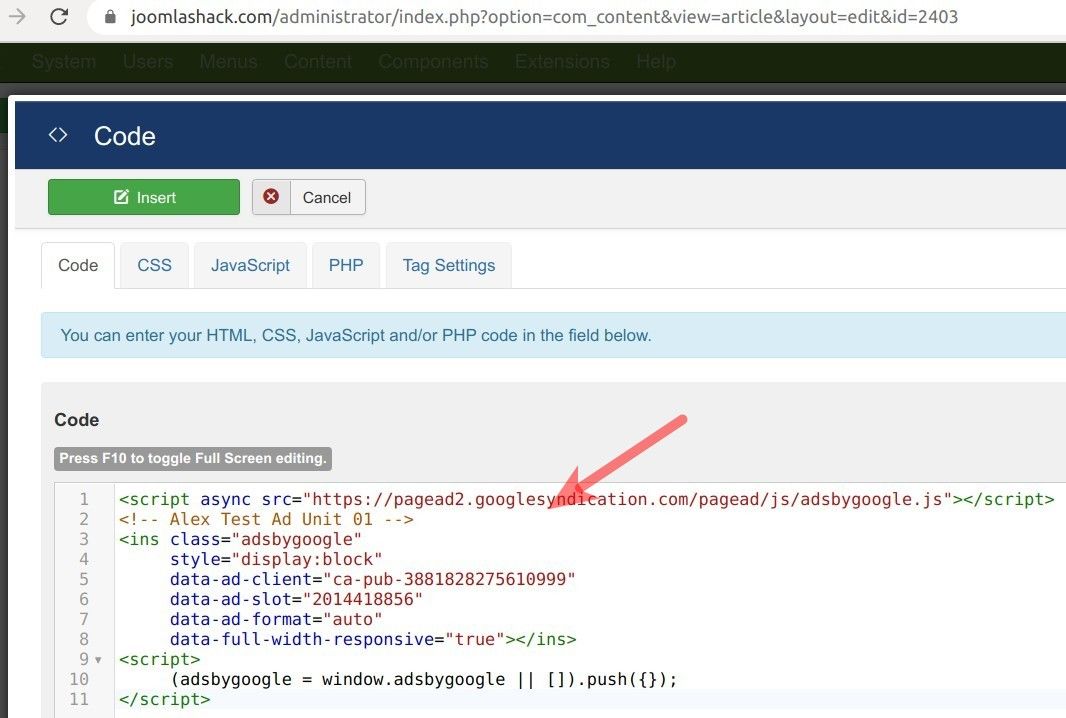Click the browser forward arrow

tap(17, 16)
